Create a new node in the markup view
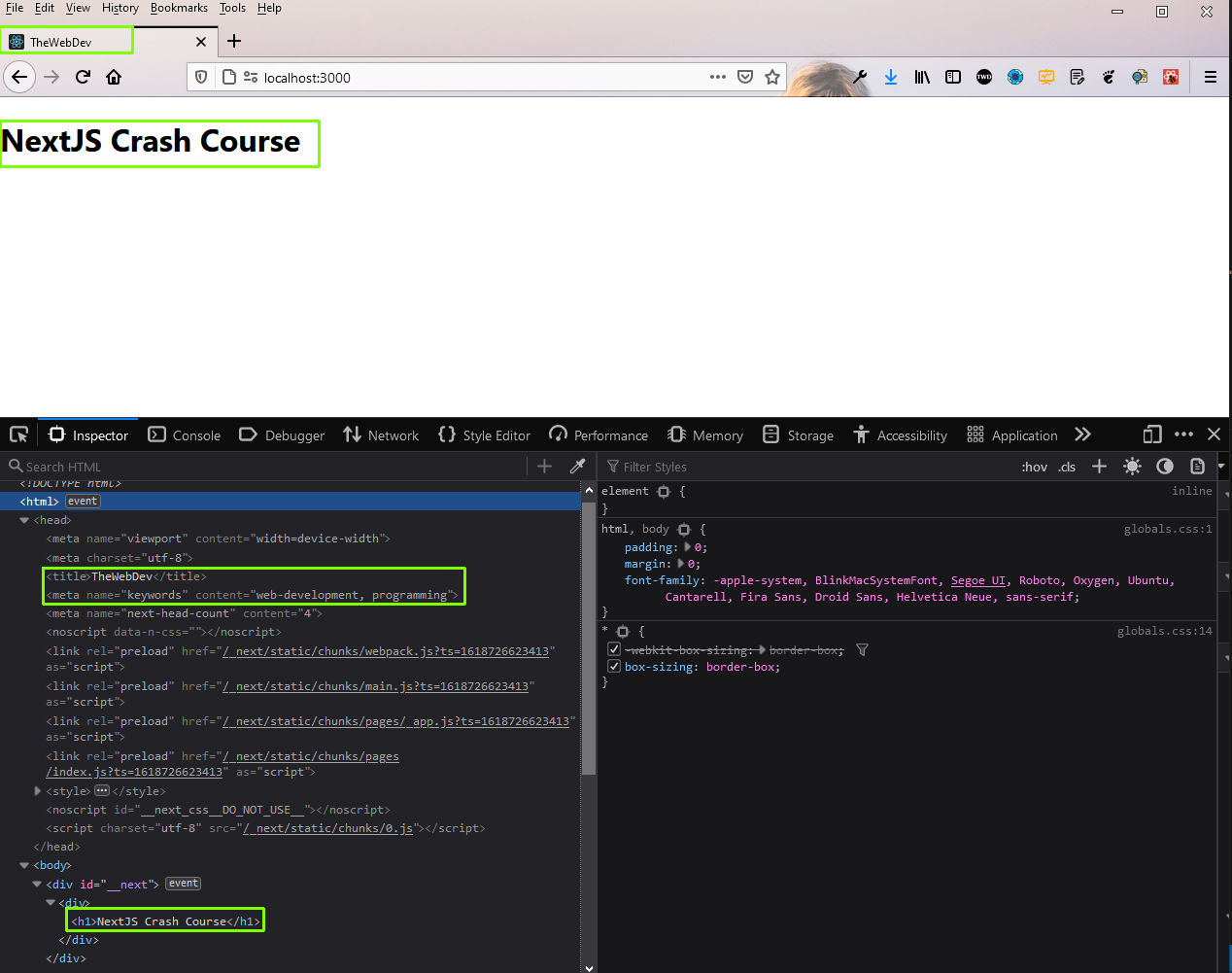Viewport: 1232px width, 973px height. tap(544, 467)
